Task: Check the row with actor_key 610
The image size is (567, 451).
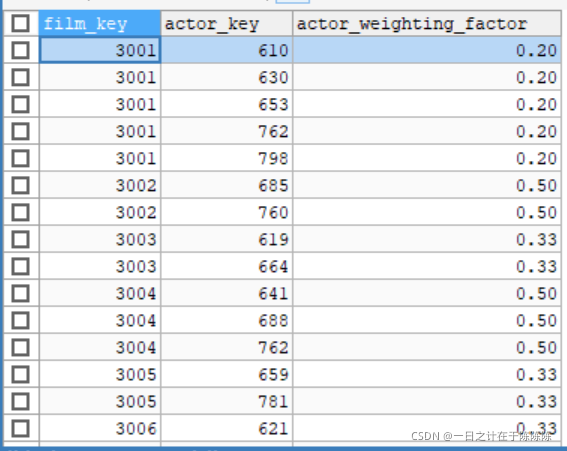Action: pos(20,50)
